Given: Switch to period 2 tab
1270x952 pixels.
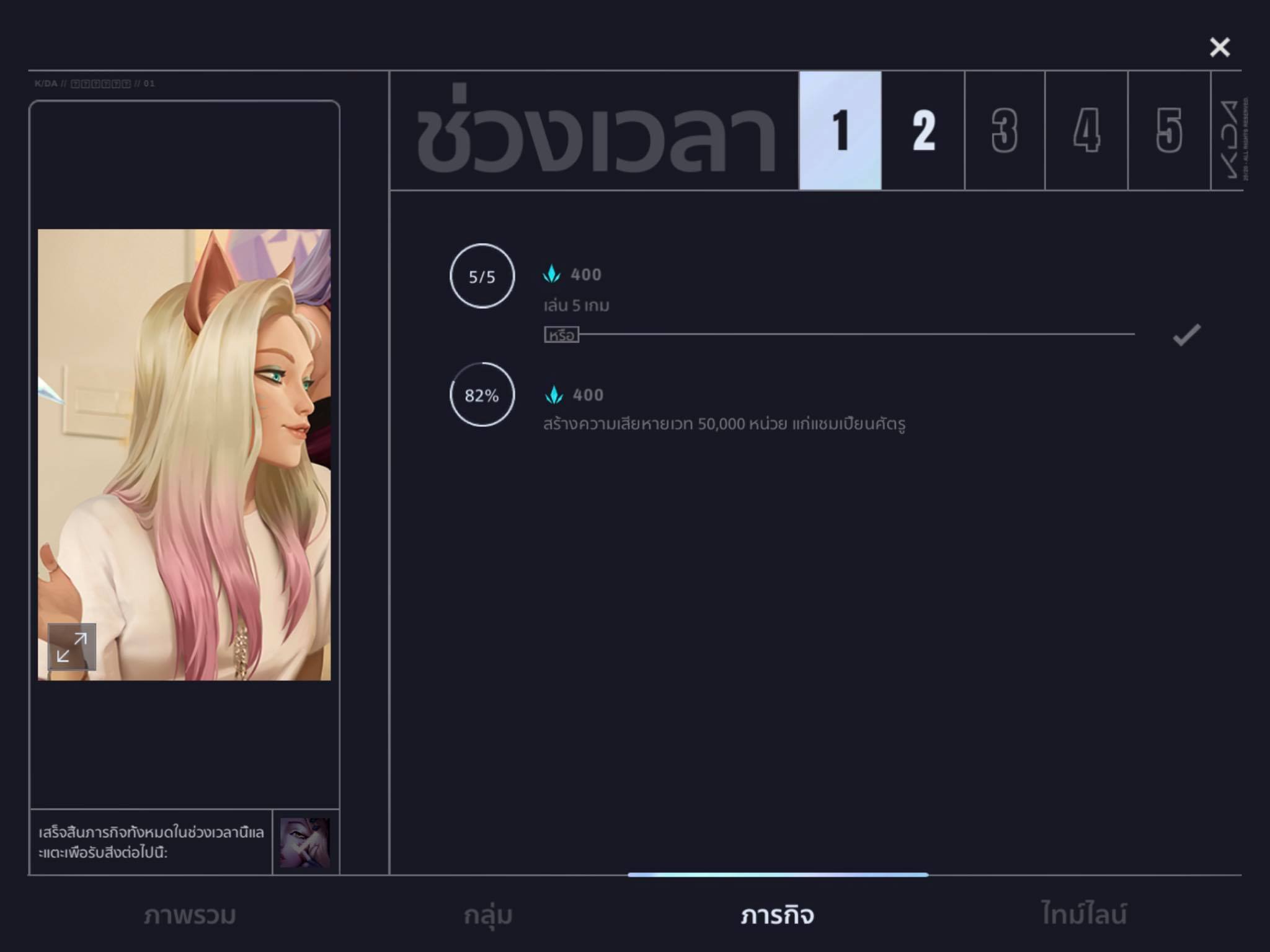Looking at the screenshot, I should [923, 130].
